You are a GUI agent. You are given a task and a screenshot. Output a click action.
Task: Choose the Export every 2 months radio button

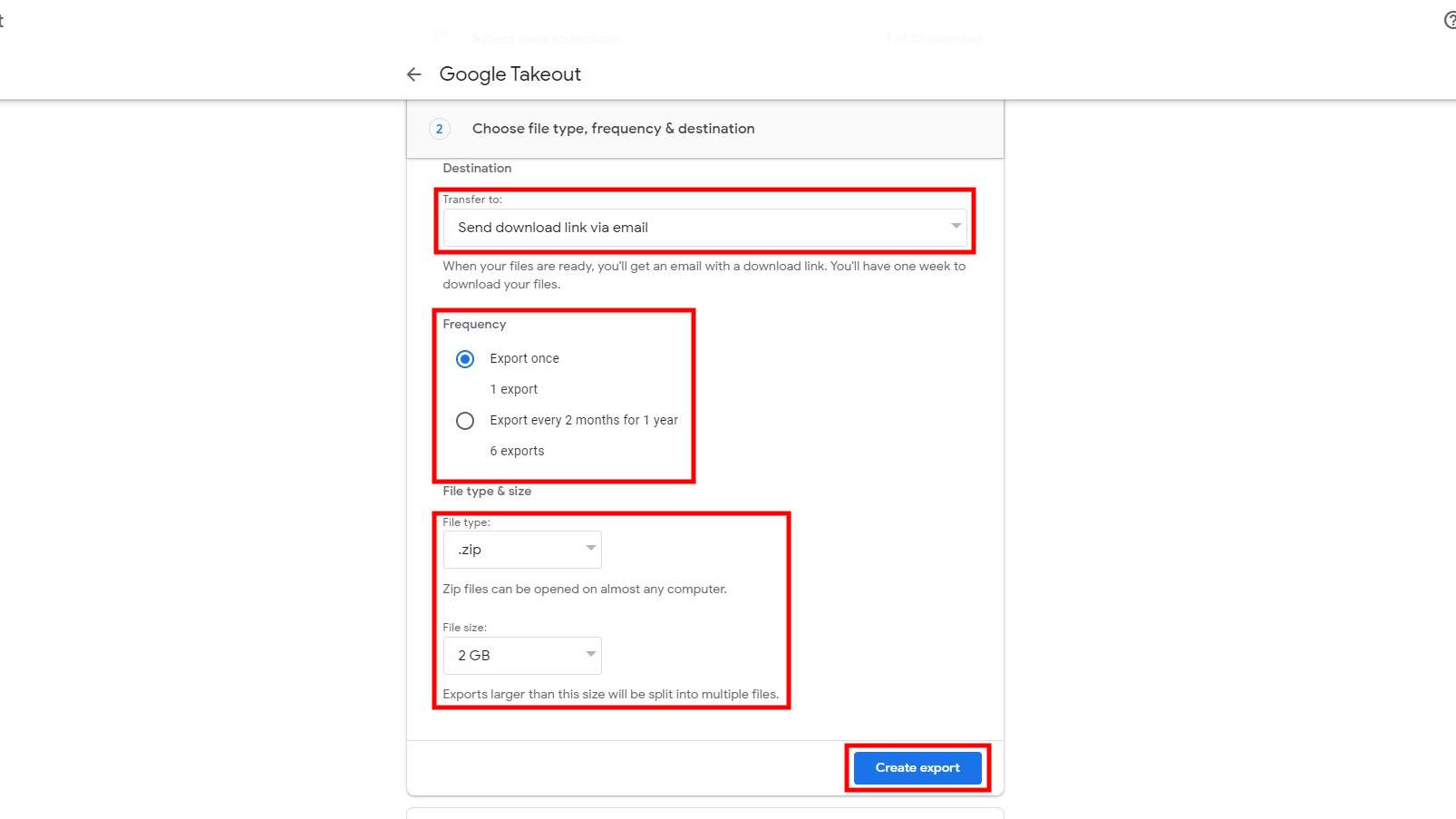pos(465,421)
